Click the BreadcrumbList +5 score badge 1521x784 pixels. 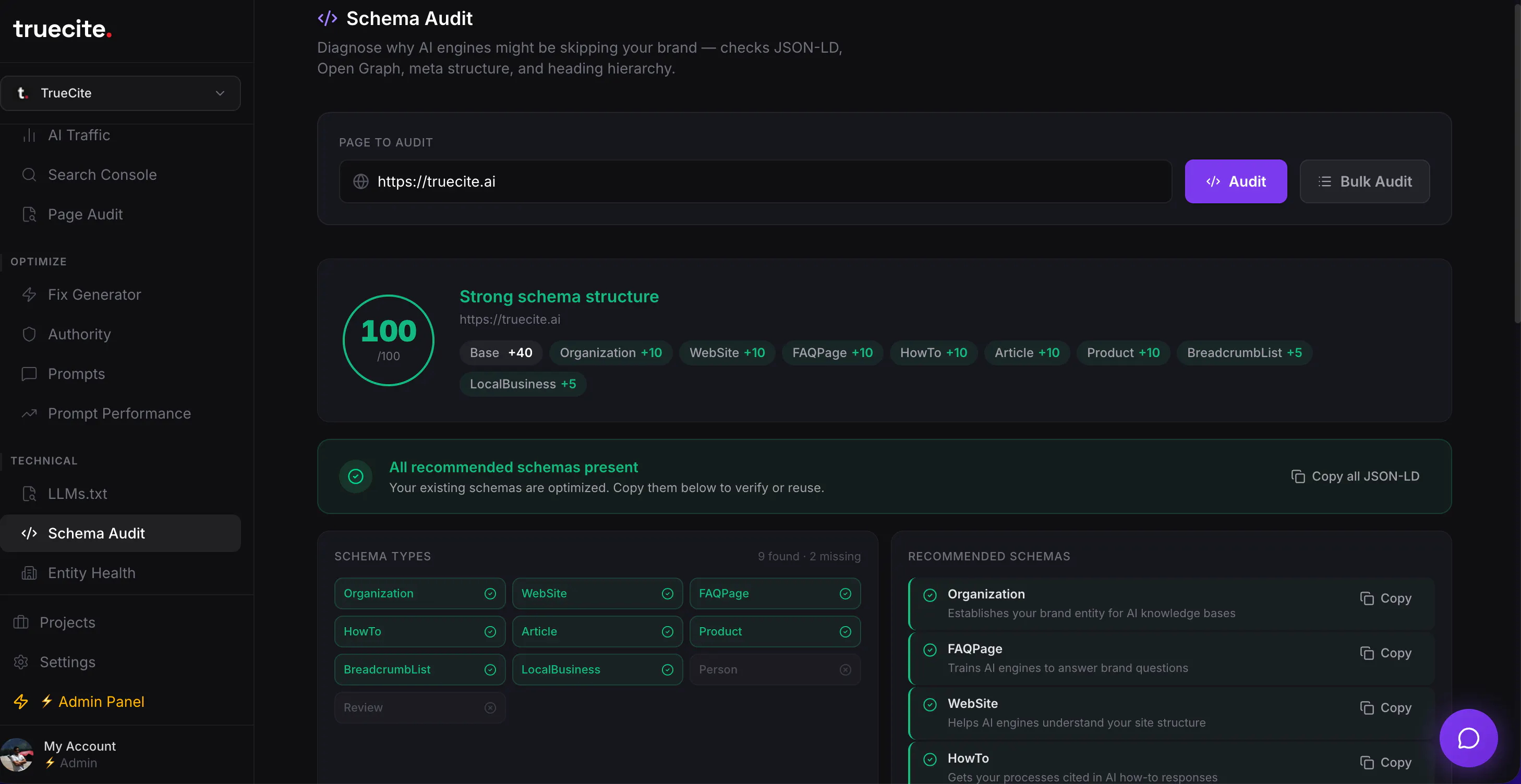pyautogui.click(x=1244, y=353)
